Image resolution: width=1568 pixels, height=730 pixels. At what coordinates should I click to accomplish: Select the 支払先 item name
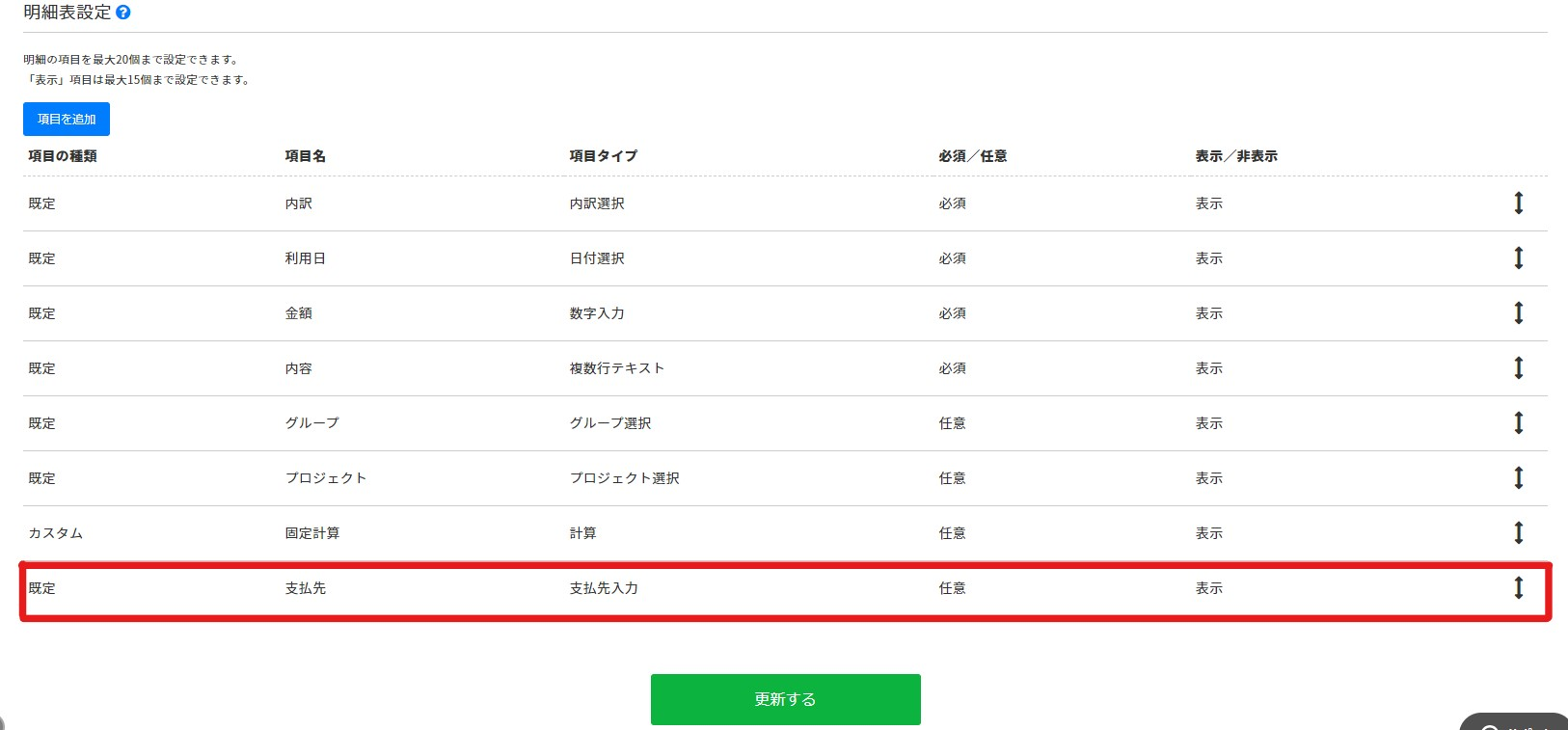(x=306, y=588)
